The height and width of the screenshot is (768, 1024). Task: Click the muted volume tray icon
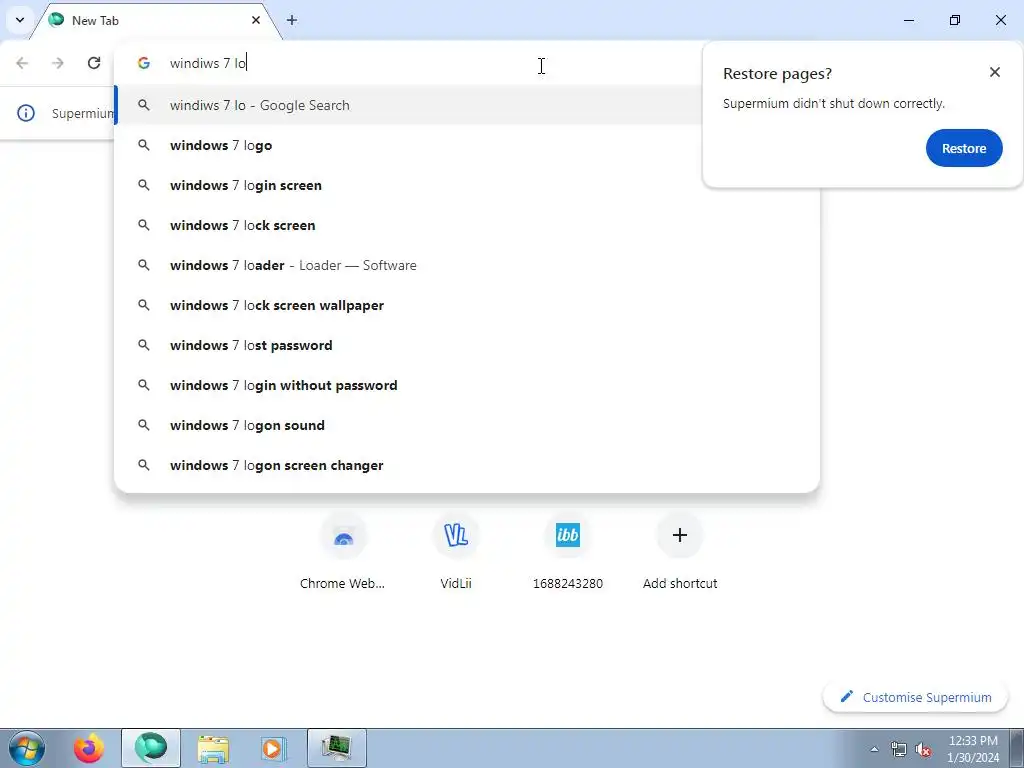(923, 749)
